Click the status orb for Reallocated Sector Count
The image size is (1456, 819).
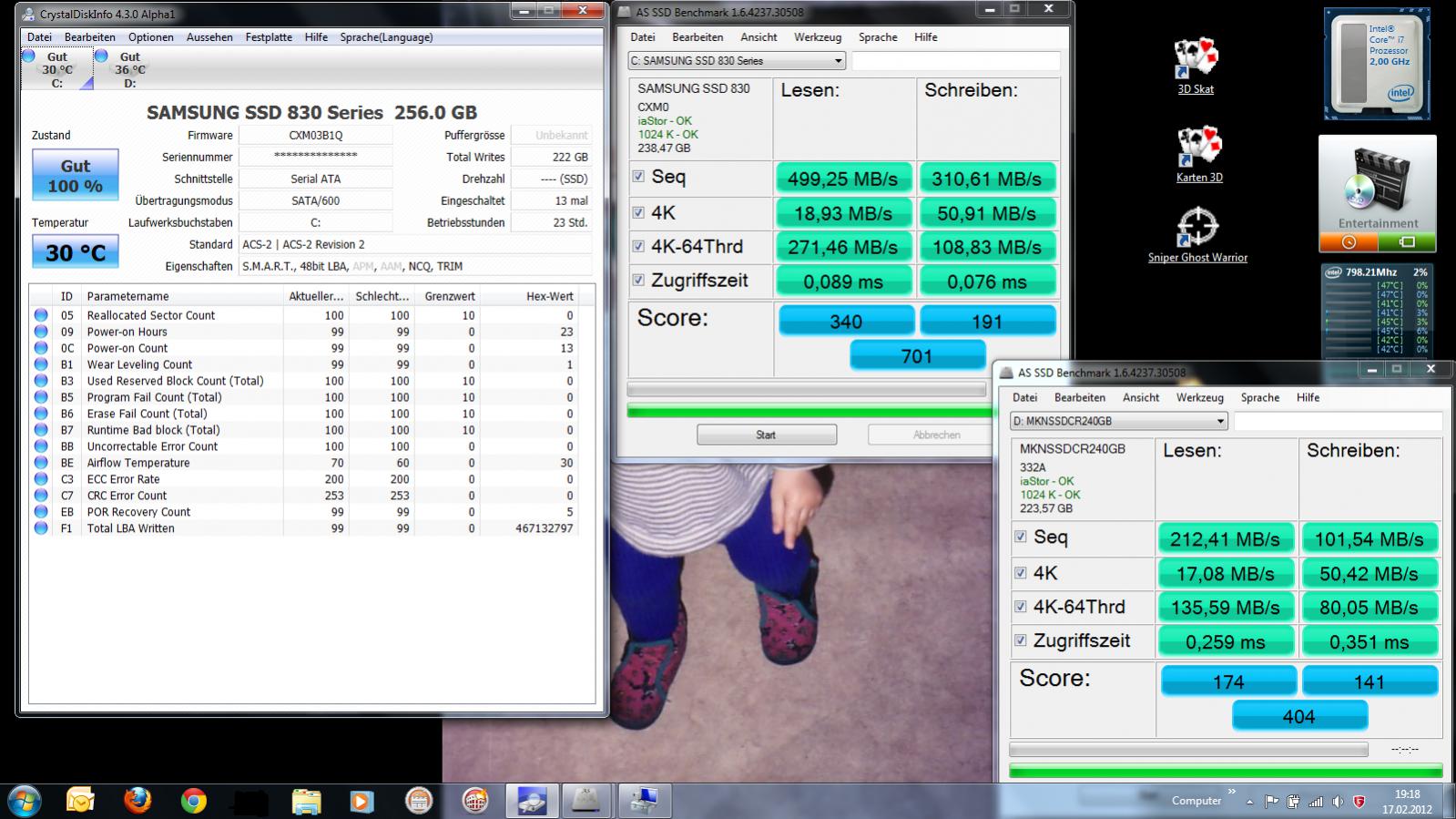pyautogui.click(x=41, y=315)
